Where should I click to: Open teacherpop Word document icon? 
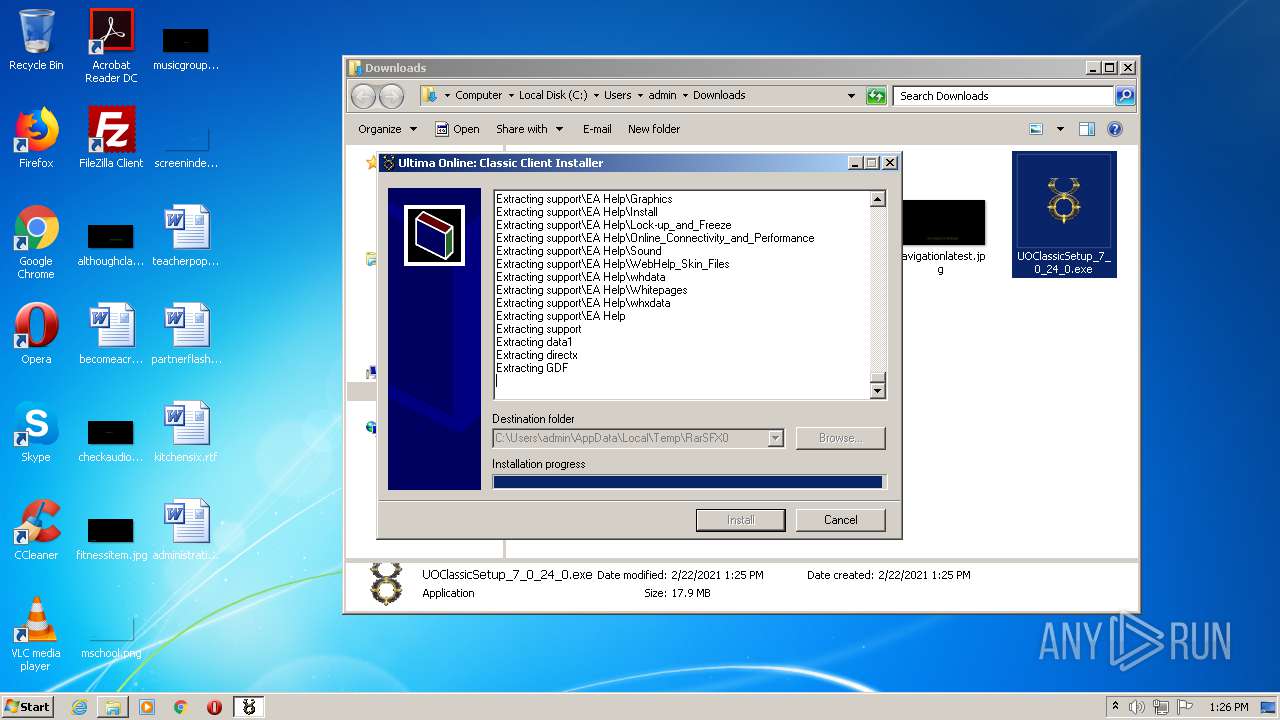coord(186,236)
